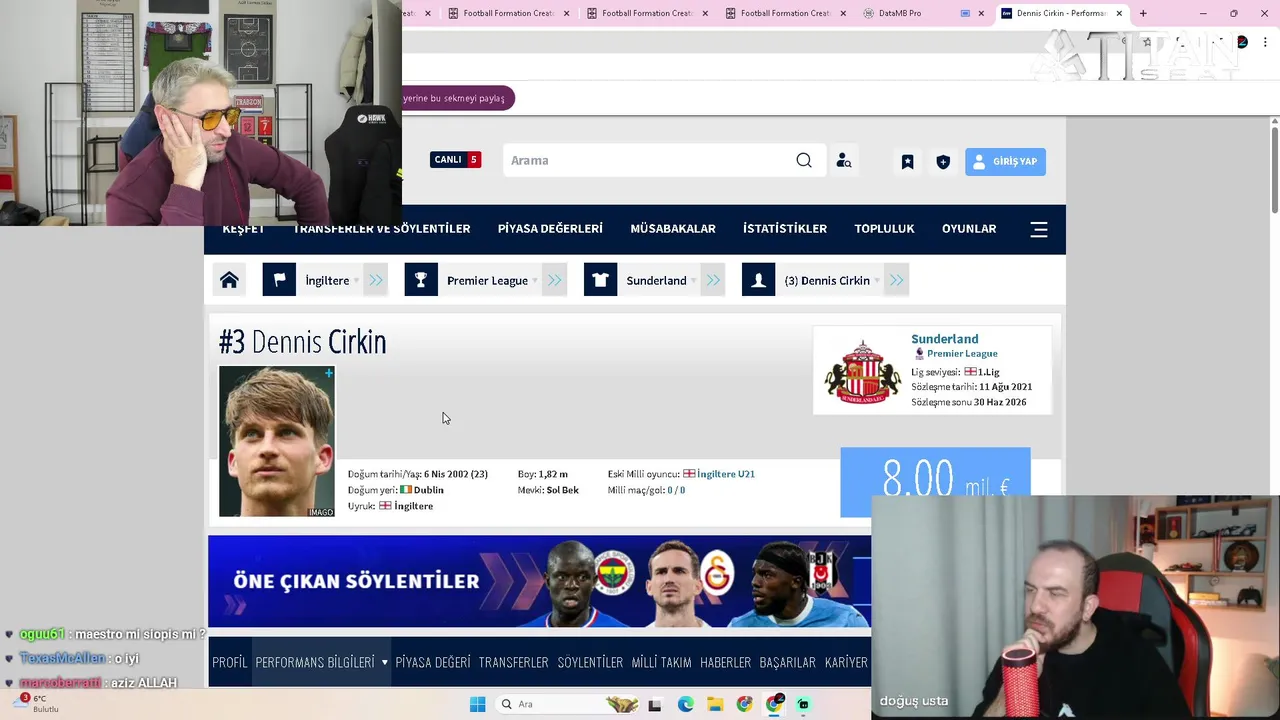The width and height of the screenshot is (1280, 720).
Task: Click the trophy icon beside Premier League
Action: (x=421, y=280)
